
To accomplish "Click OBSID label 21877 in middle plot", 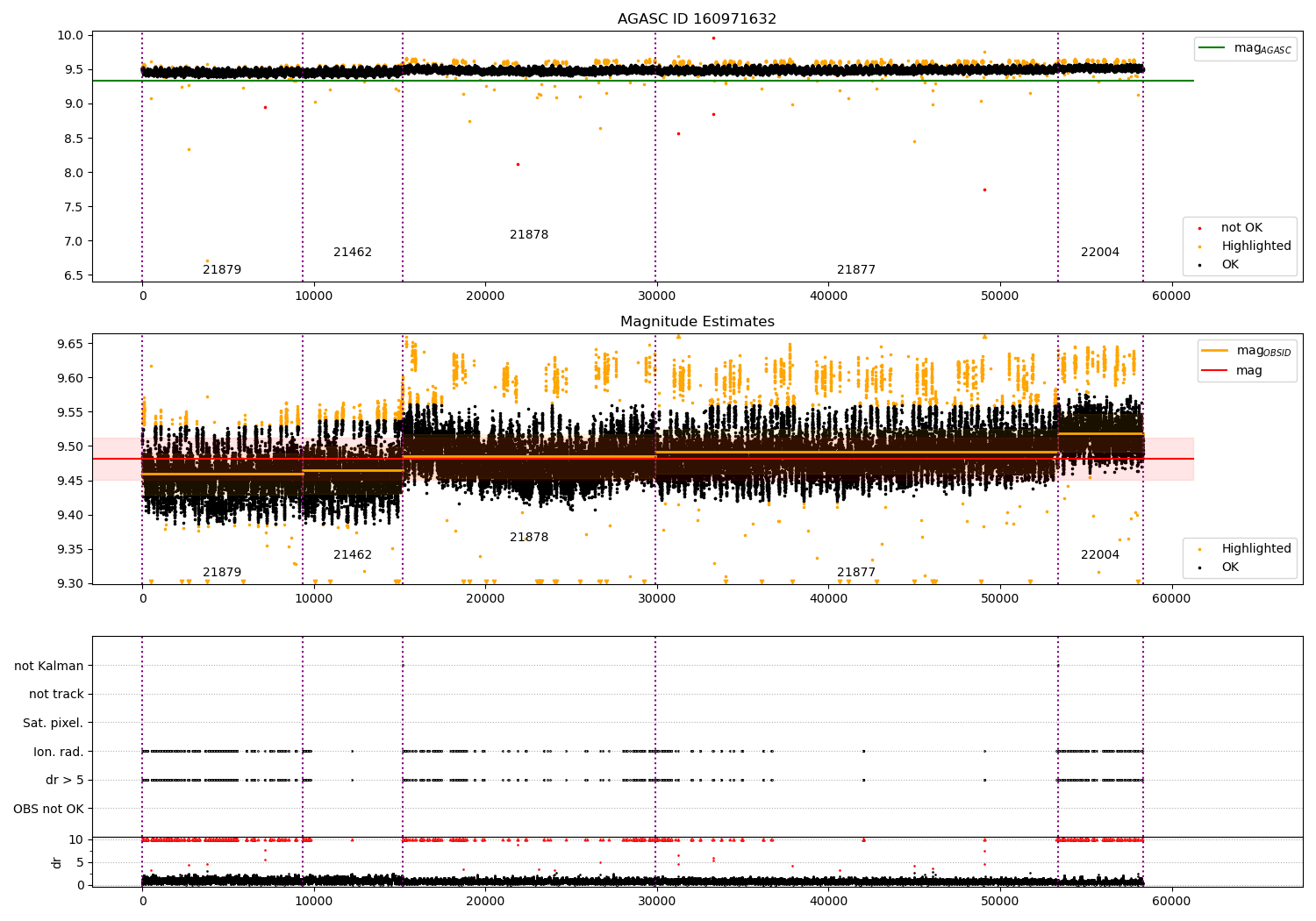I will (x=855, y=573).
